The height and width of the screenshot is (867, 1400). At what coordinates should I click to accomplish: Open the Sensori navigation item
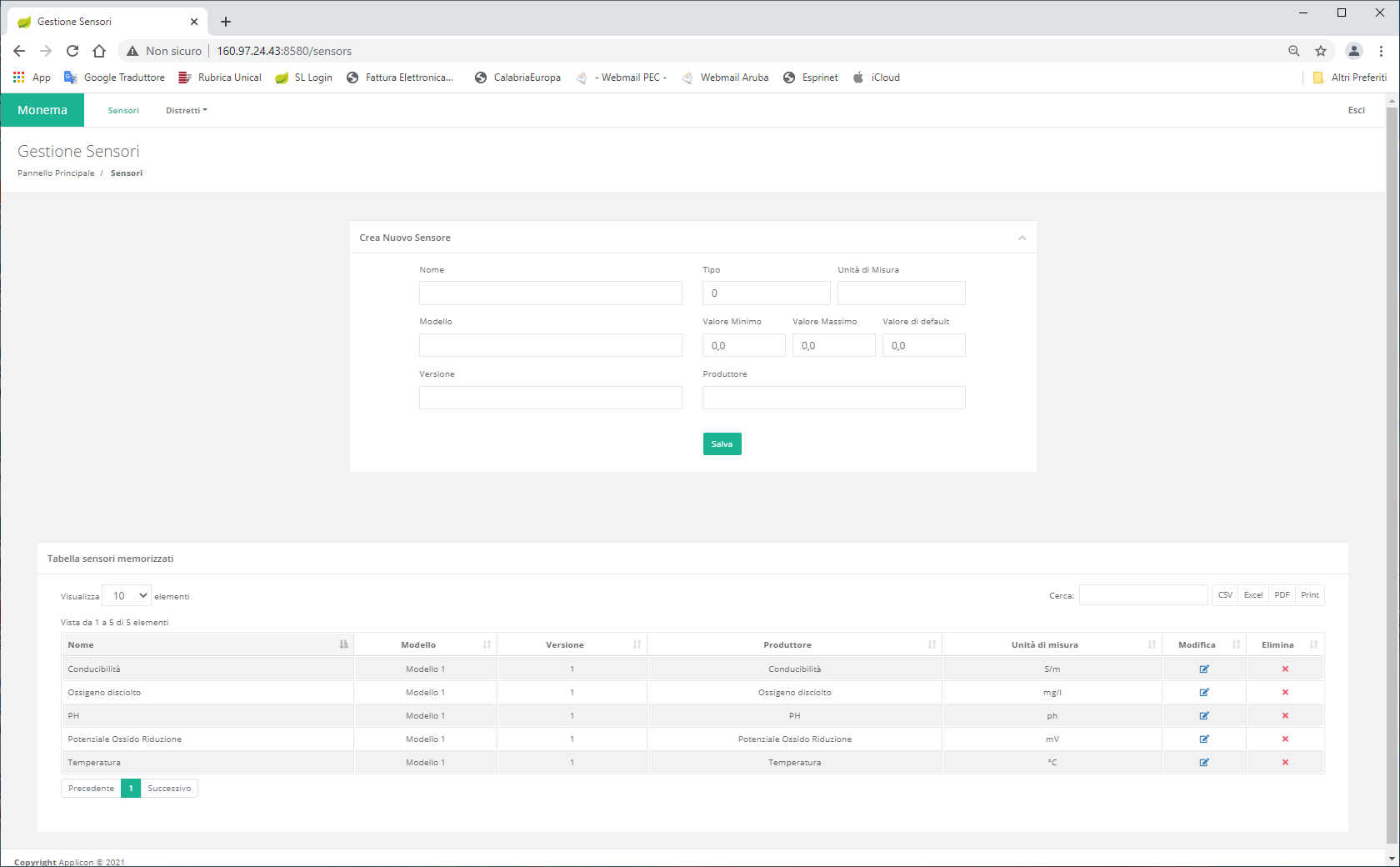(123, 110)
